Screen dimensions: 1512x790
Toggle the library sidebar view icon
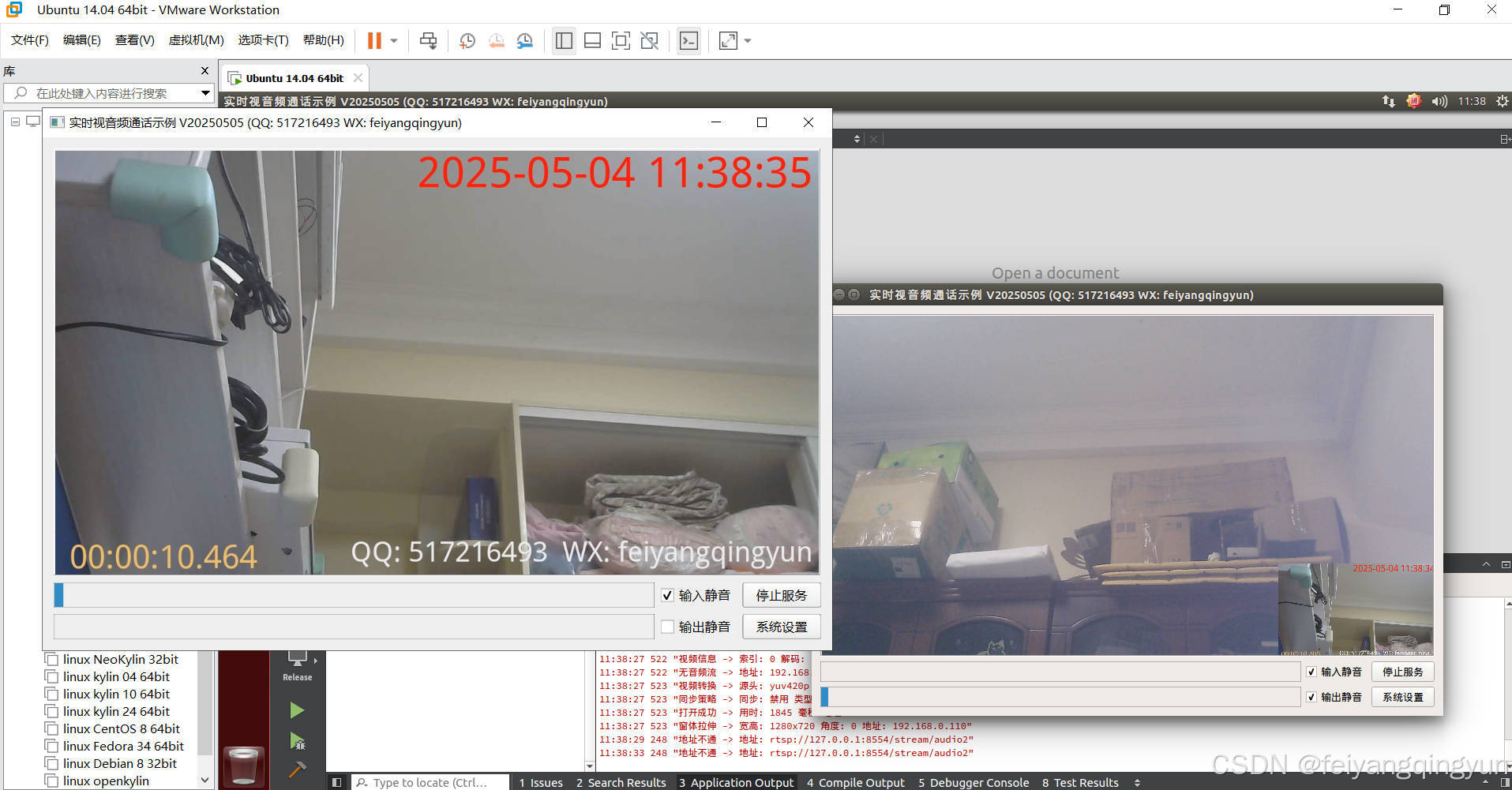tap(564, 40)
